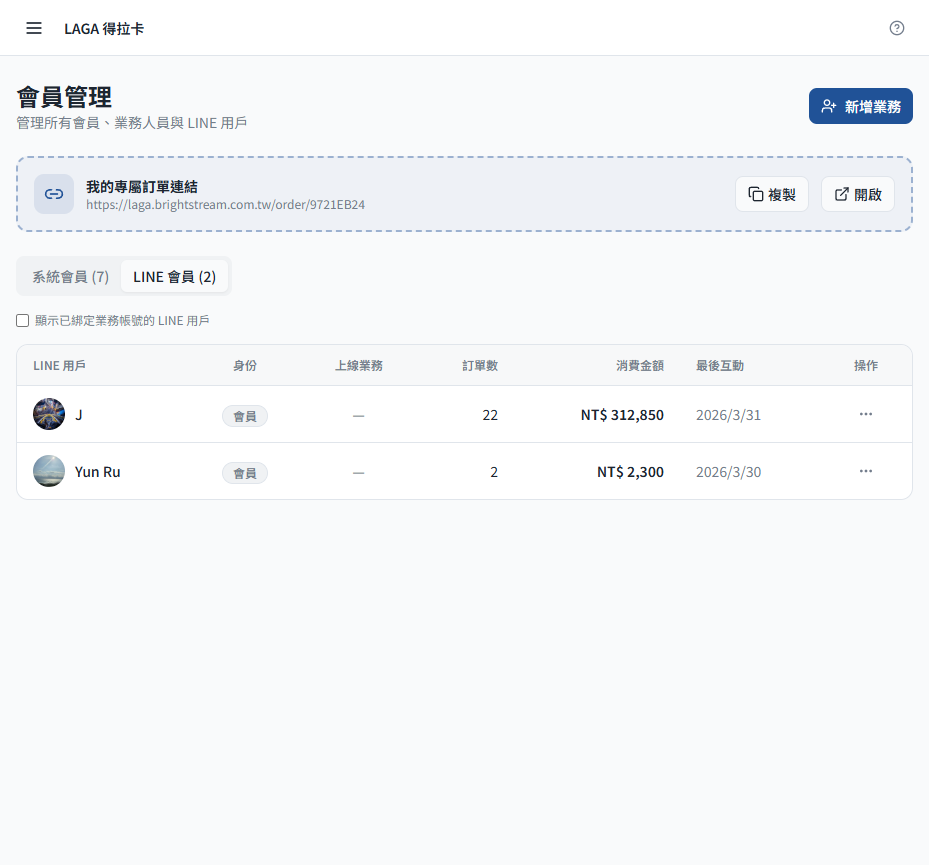Click the order URL laga.brightstream.com.tw/order/9721EB24
Image resolution: width=929 pixels, height=865 pixels.
click(225, 204)
